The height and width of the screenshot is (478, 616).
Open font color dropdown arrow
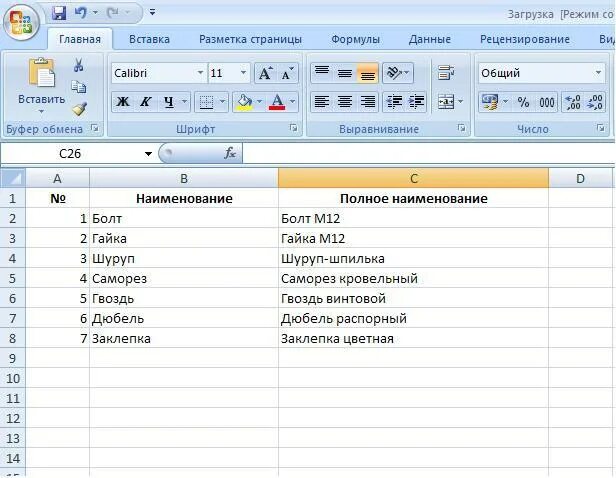click(293, 102)
